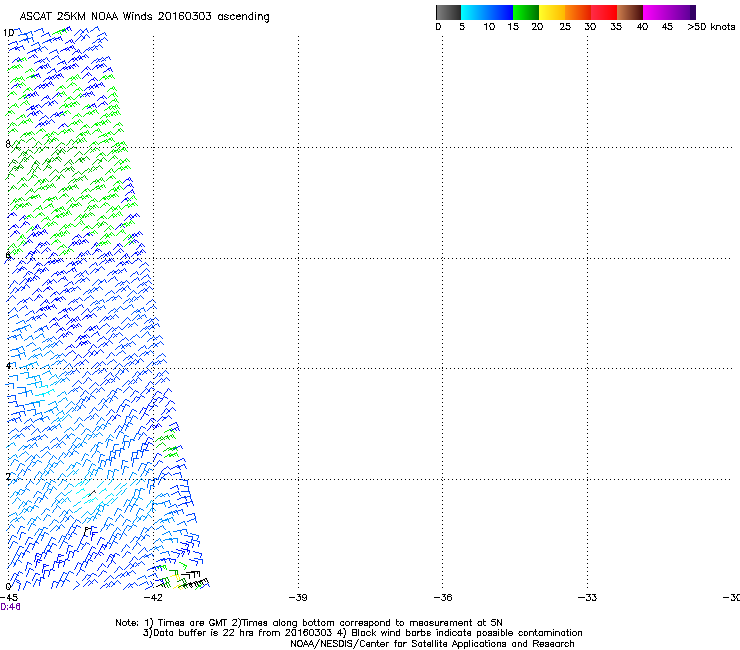Click the note line about GMT times

pyautogui.click(x=309, y=623)
